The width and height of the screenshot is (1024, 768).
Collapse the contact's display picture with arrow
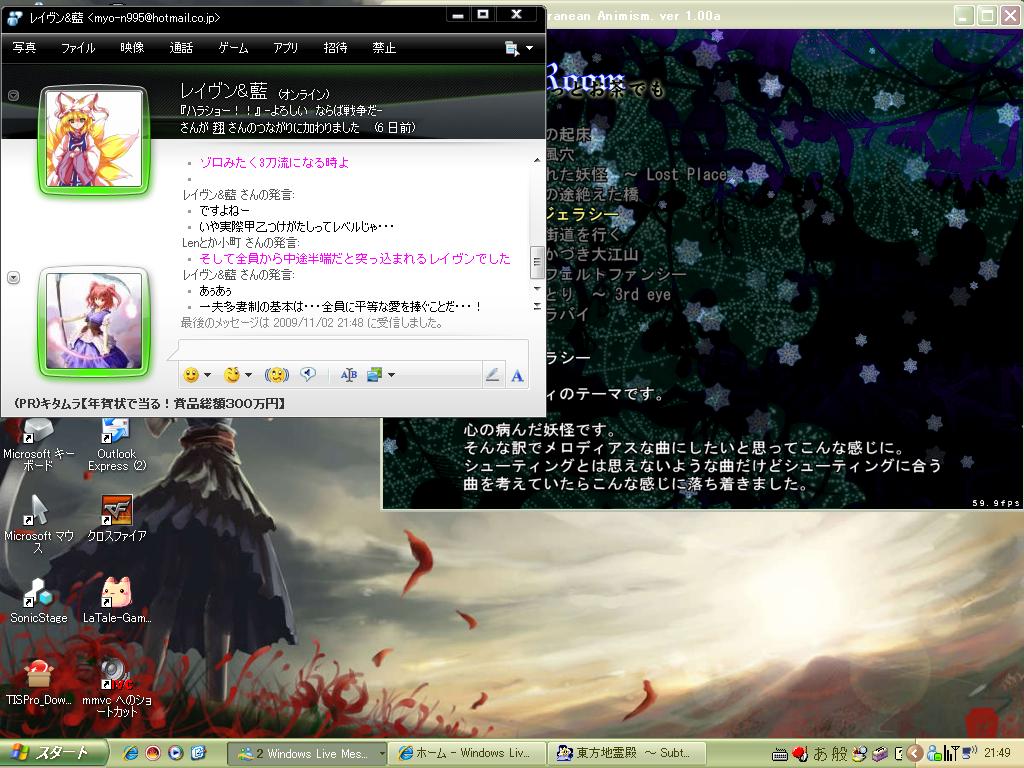13,95
